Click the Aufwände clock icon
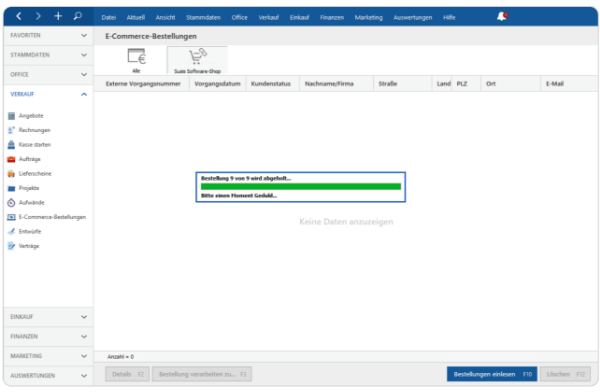The width and height of the screenshot is (600, 392). point(11,203)
